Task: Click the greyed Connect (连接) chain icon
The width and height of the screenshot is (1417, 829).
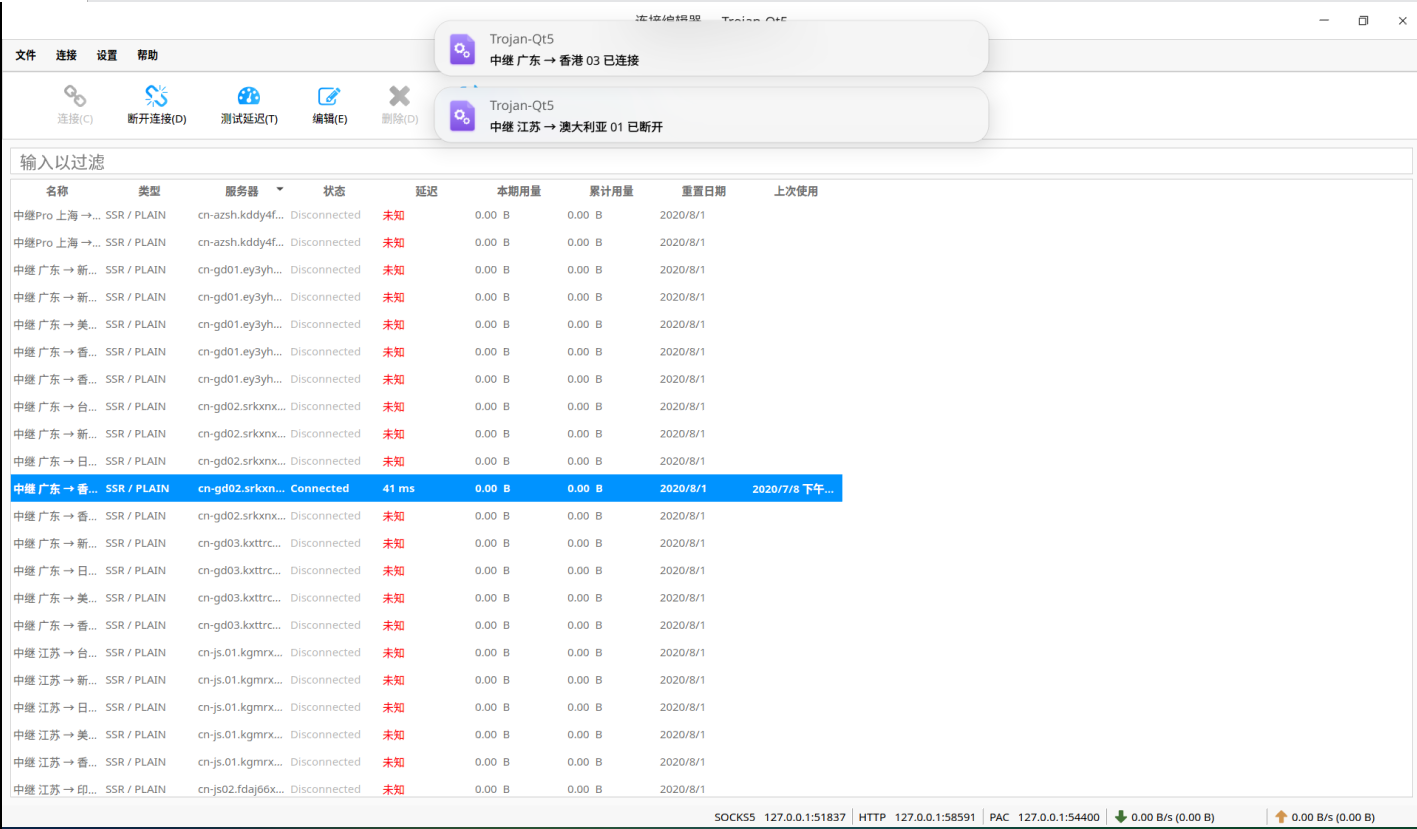Action: 75,97
